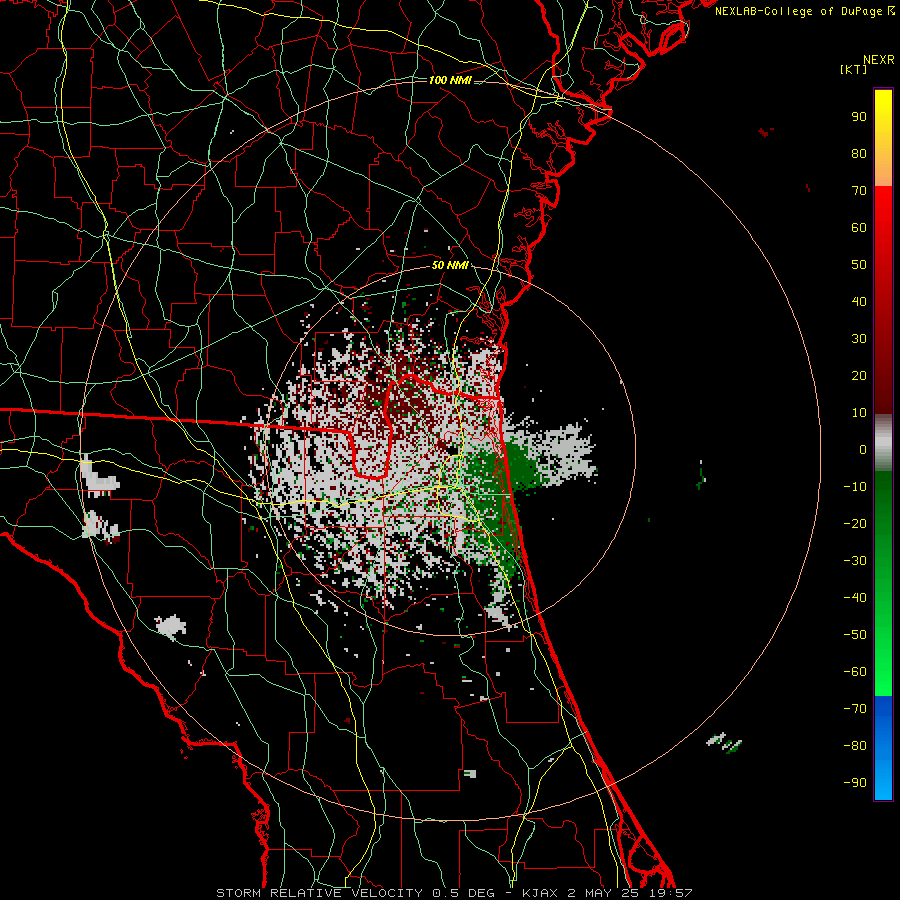900x900 pixels.
Task: Click the [KT] units label
Action: pos(854,69)
